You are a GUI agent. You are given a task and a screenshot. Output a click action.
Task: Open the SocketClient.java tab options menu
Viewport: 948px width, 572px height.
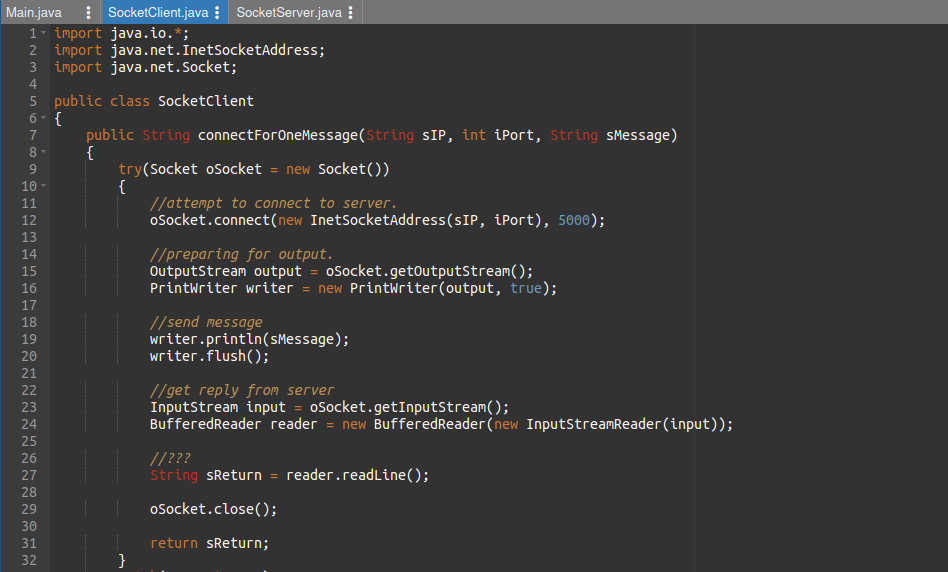[218, 12]
